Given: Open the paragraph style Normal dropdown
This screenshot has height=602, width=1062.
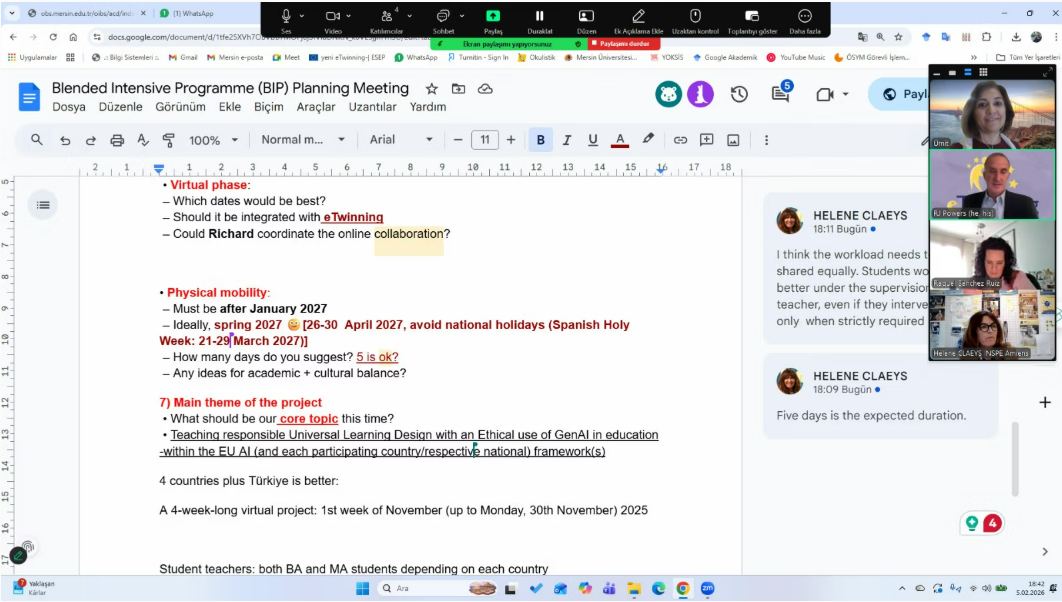Looking at the screenshot, I should [x=303, y=140].
